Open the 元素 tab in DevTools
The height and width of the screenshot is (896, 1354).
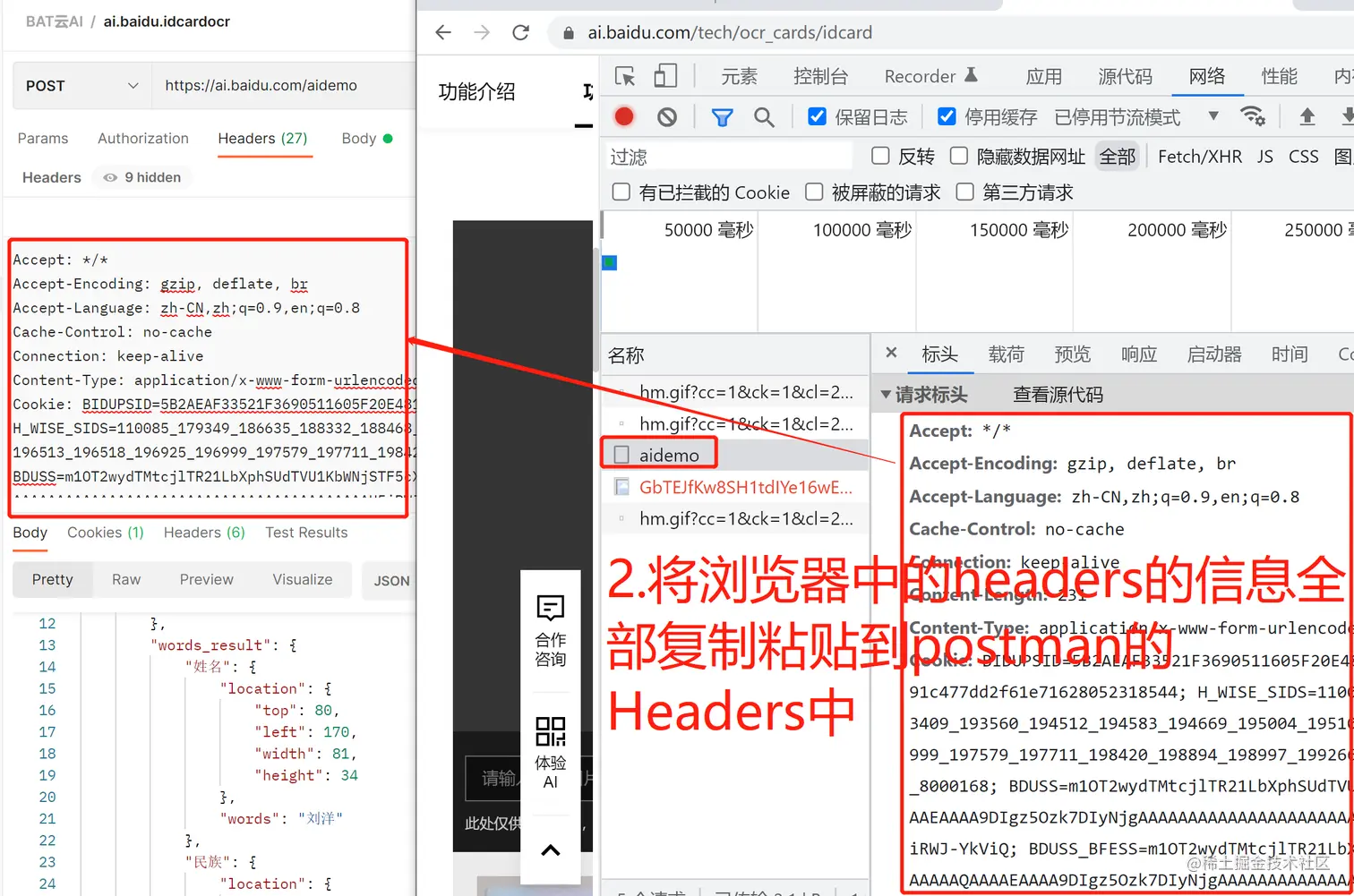tap(739, 77)
